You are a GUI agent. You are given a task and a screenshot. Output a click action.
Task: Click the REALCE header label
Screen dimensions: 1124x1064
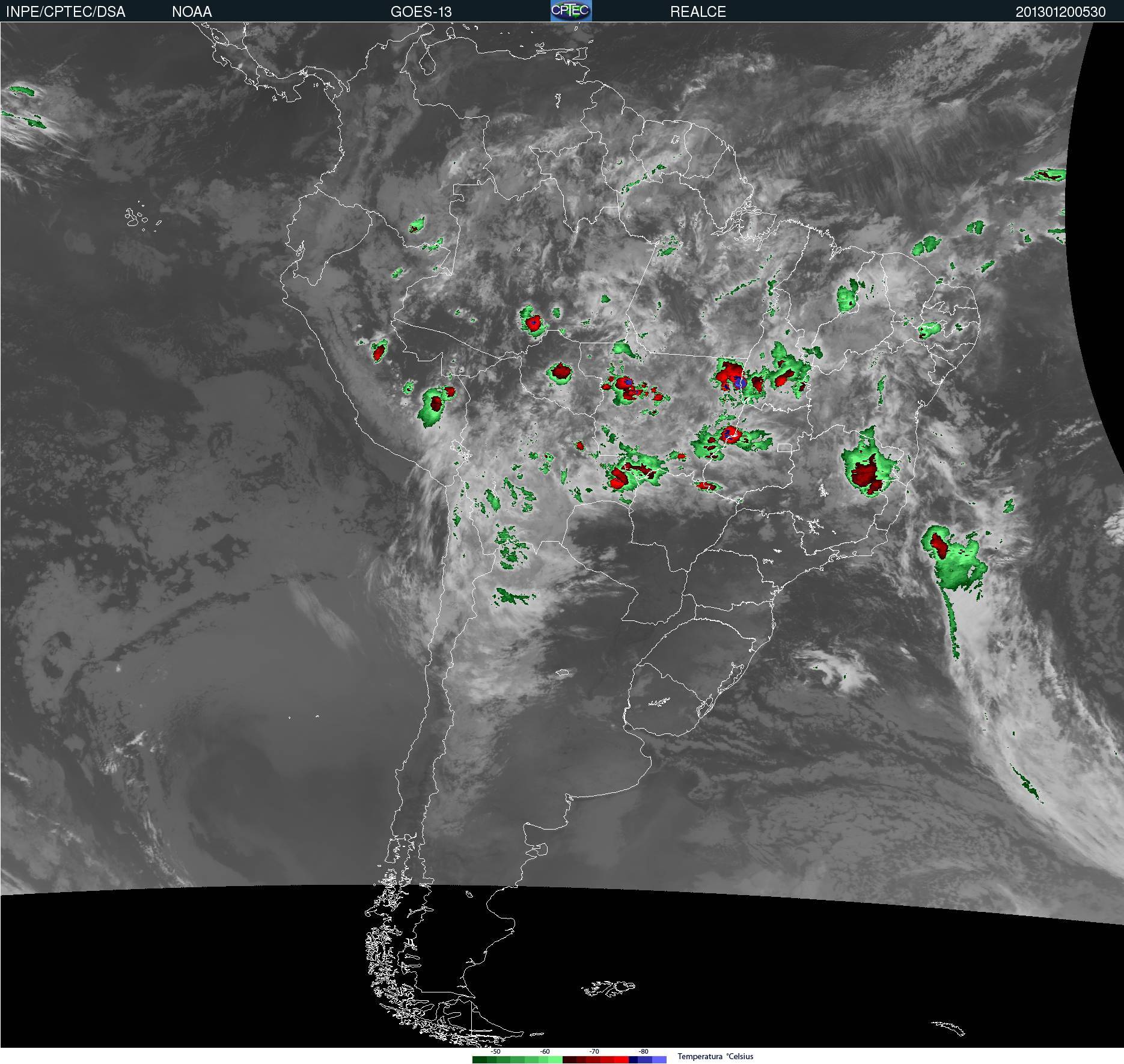(698, 11)
